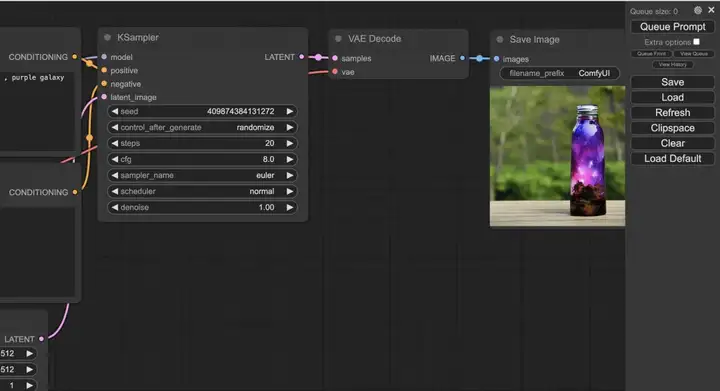Open the settings gear in queue panel
The image size is (720, 391).
tap(698, 10)
